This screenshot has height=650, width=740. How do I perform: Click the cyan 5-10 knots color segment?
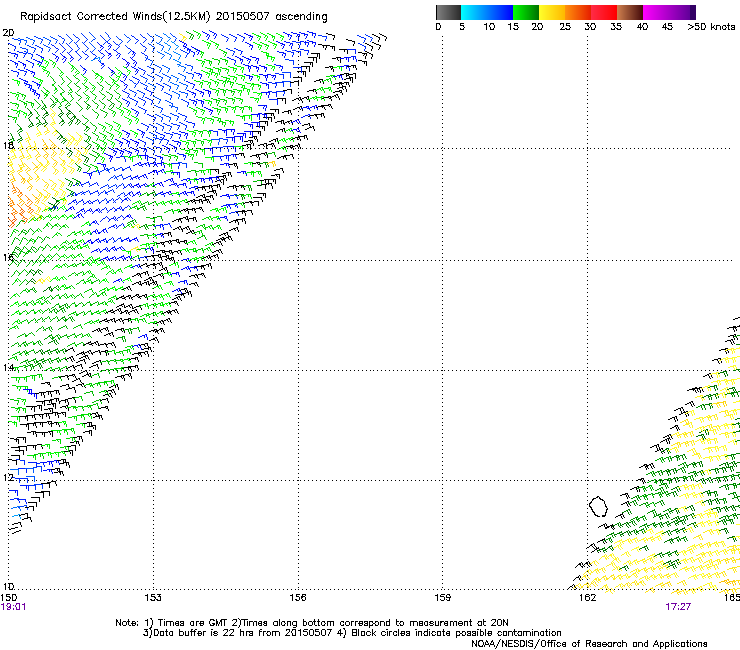[x=474, y=12]
